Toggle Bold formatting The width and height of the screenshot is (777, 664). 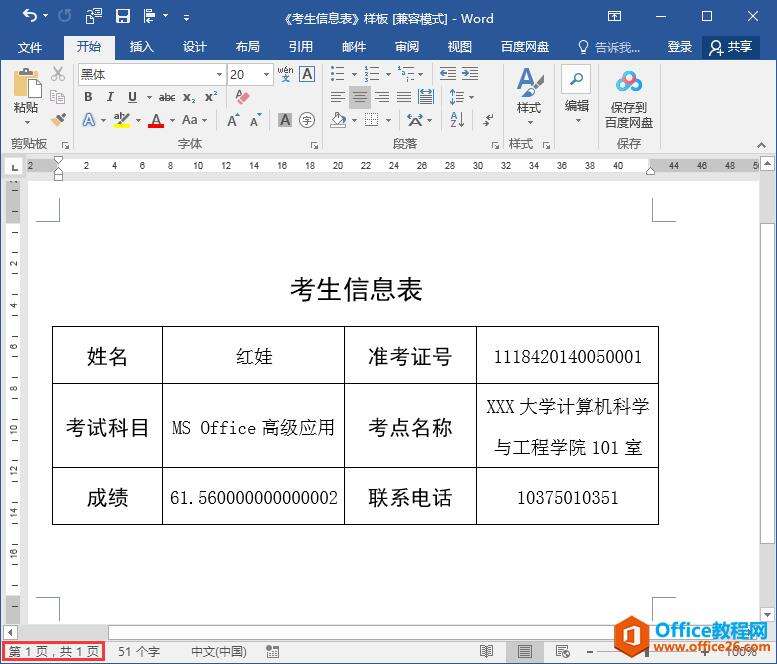coord(88,97)
